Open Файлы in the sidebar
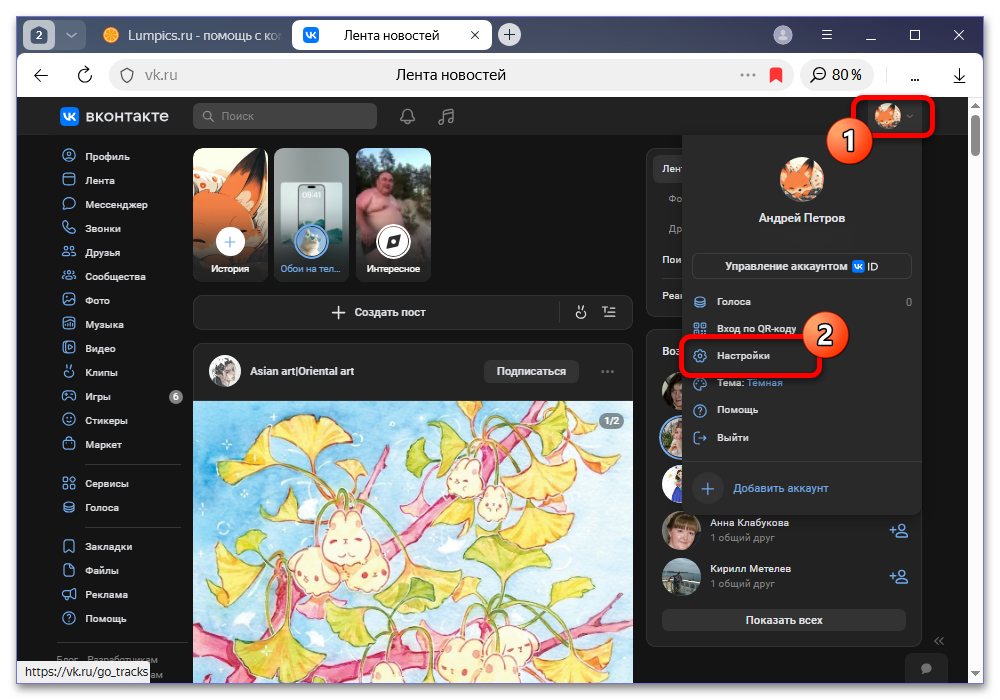Image resolution: width=1000 pixels, height=700 pixels. point(90,571)
